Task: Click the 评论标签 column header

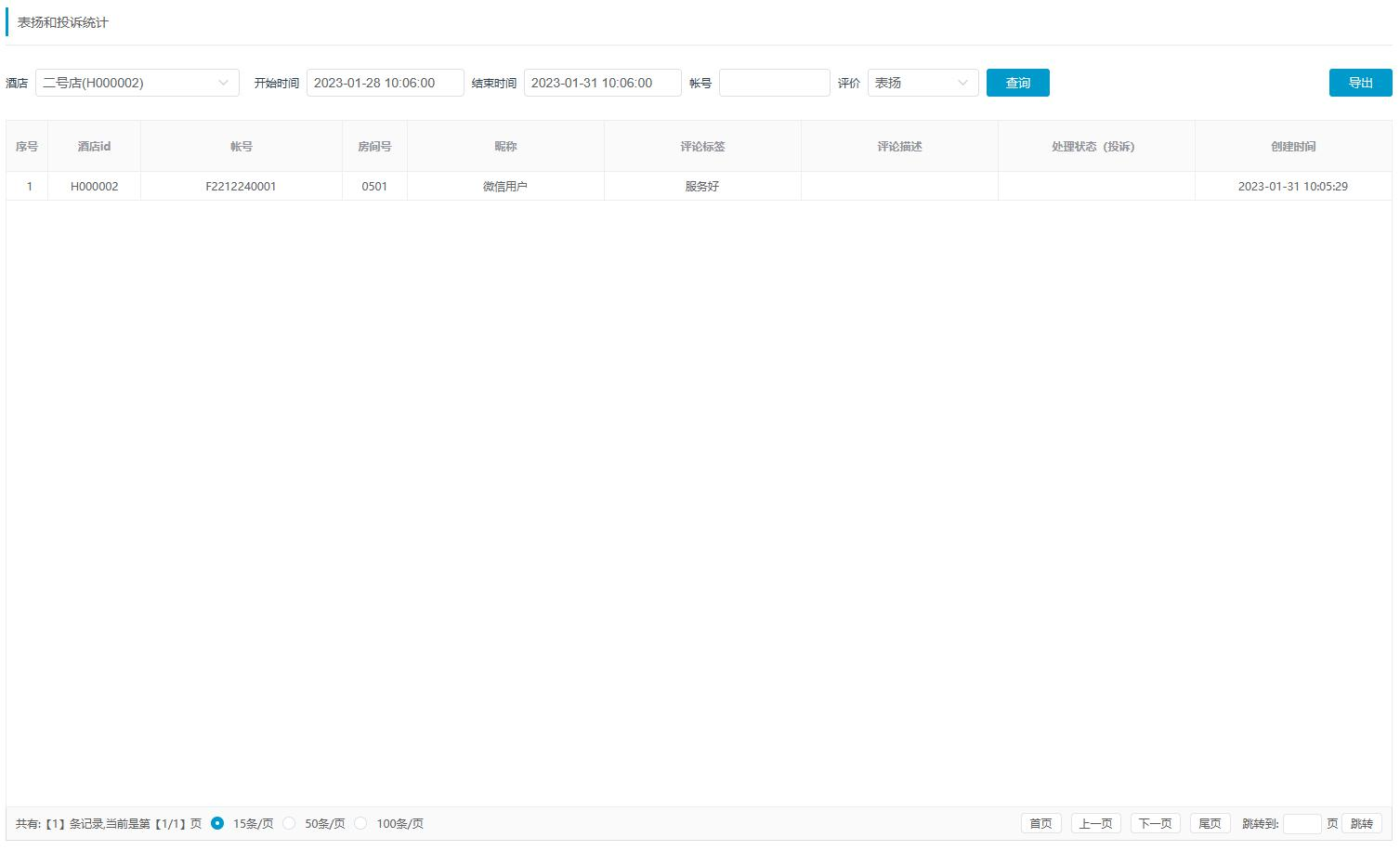Action: coord(702,147)
